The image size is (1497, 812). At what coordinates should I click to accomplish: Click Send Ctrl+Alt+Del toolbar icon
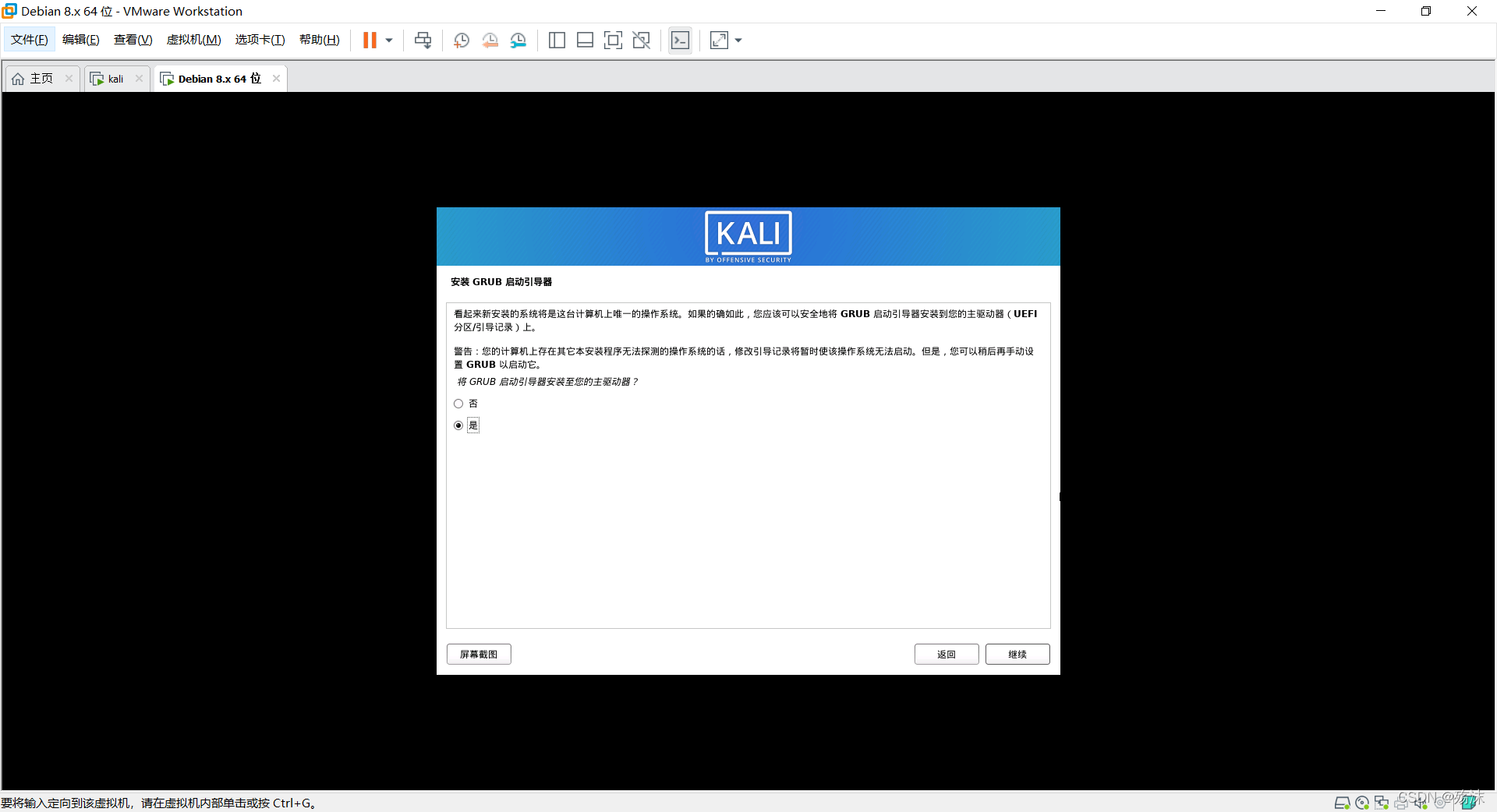423,41
